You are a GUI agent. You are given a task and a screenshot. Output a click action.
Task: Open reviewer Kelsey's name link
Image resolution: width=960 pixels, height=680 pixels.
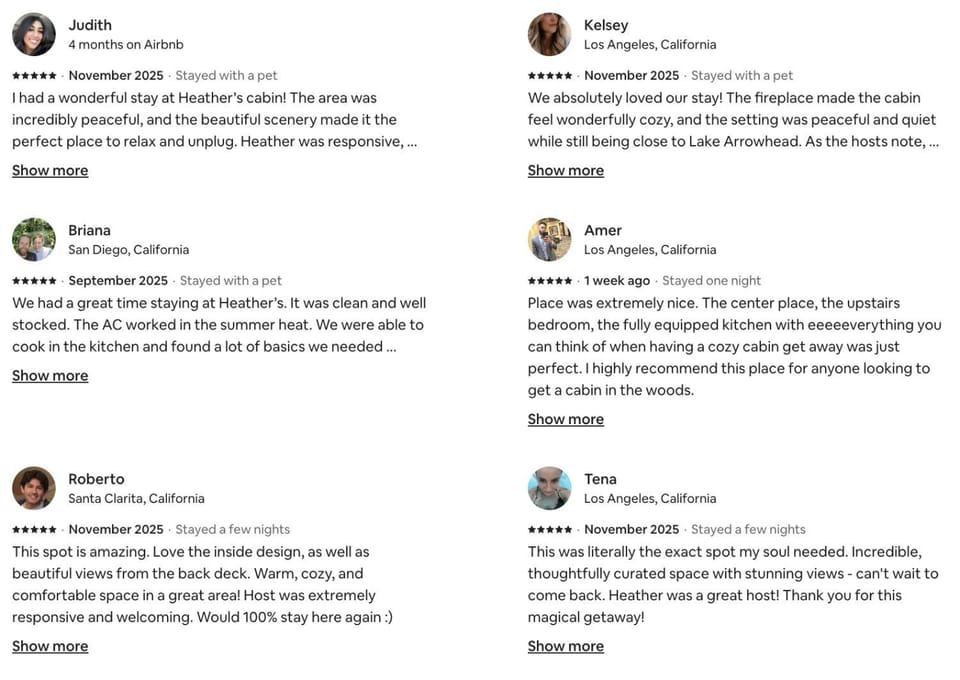(x=606, y=25)
